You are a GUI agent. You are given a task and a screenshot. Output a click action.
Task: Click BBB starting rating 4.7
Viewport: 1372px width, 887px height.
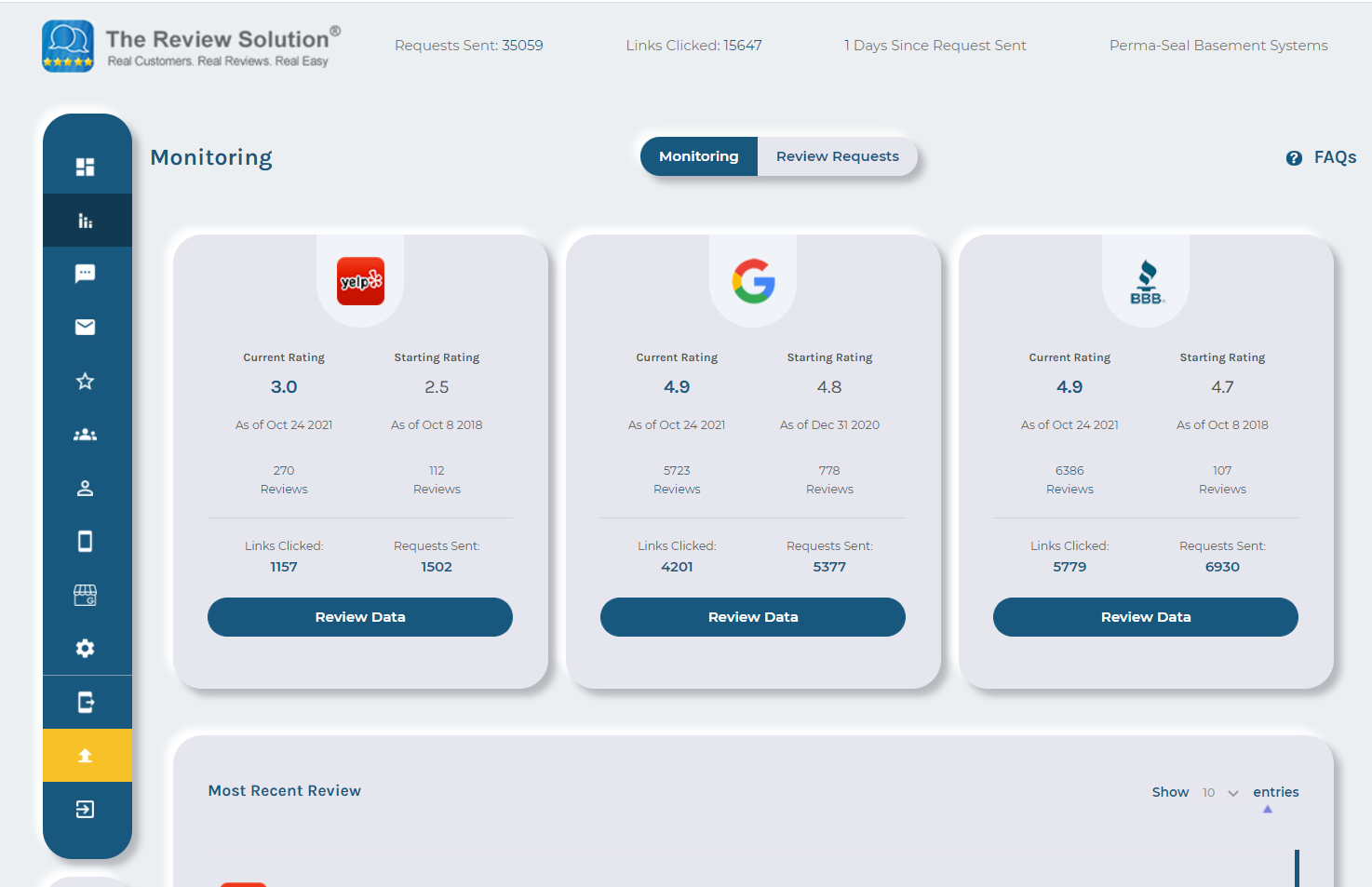click(1222, 387)
